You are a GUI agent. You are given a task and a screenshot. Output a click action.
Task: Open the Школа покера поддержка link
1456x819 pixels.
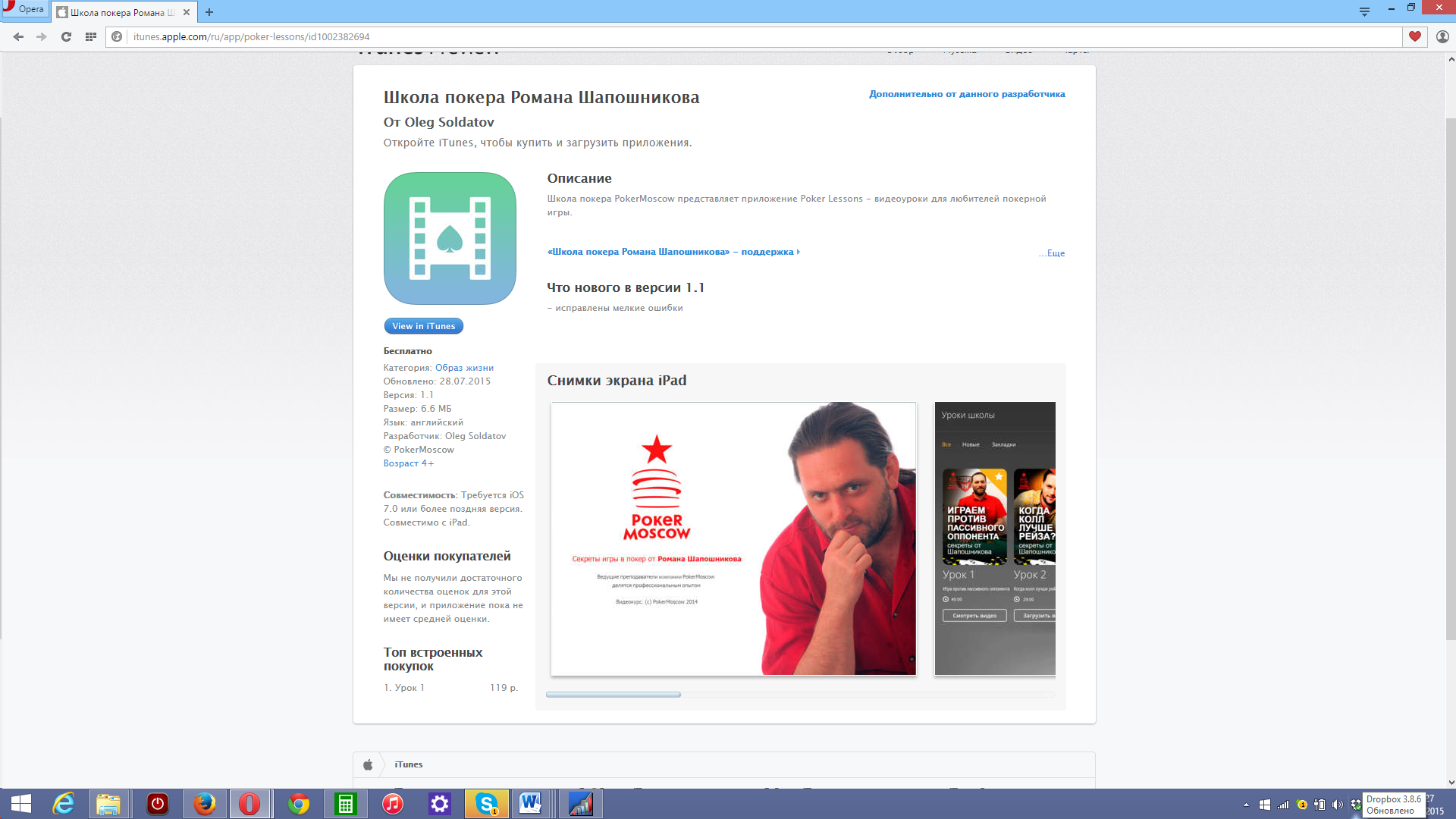coord(673,252)
